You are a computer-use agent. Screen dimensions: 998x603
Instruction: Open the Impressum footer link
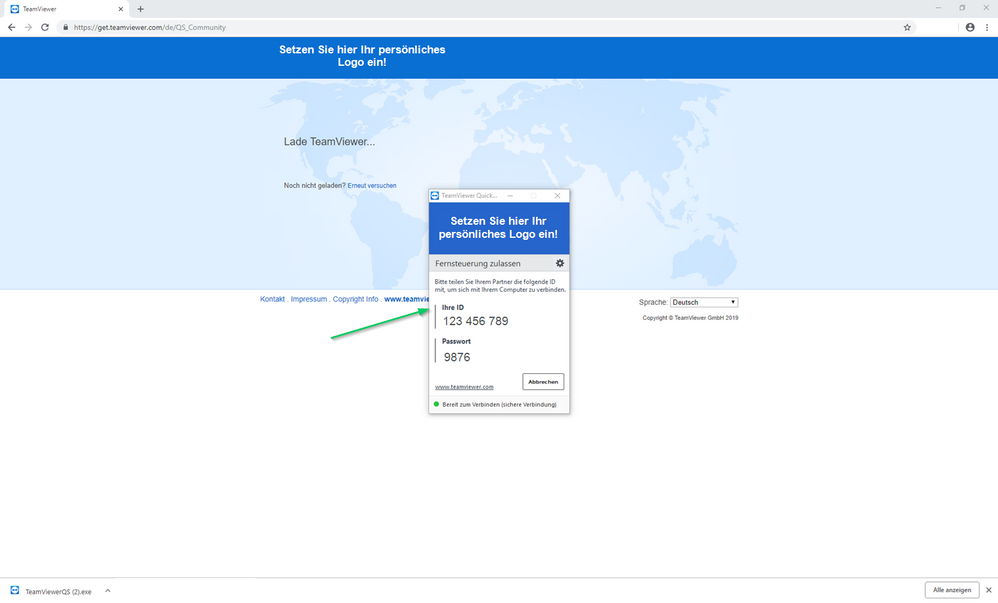pyautogui.click(x=309, y=299)
